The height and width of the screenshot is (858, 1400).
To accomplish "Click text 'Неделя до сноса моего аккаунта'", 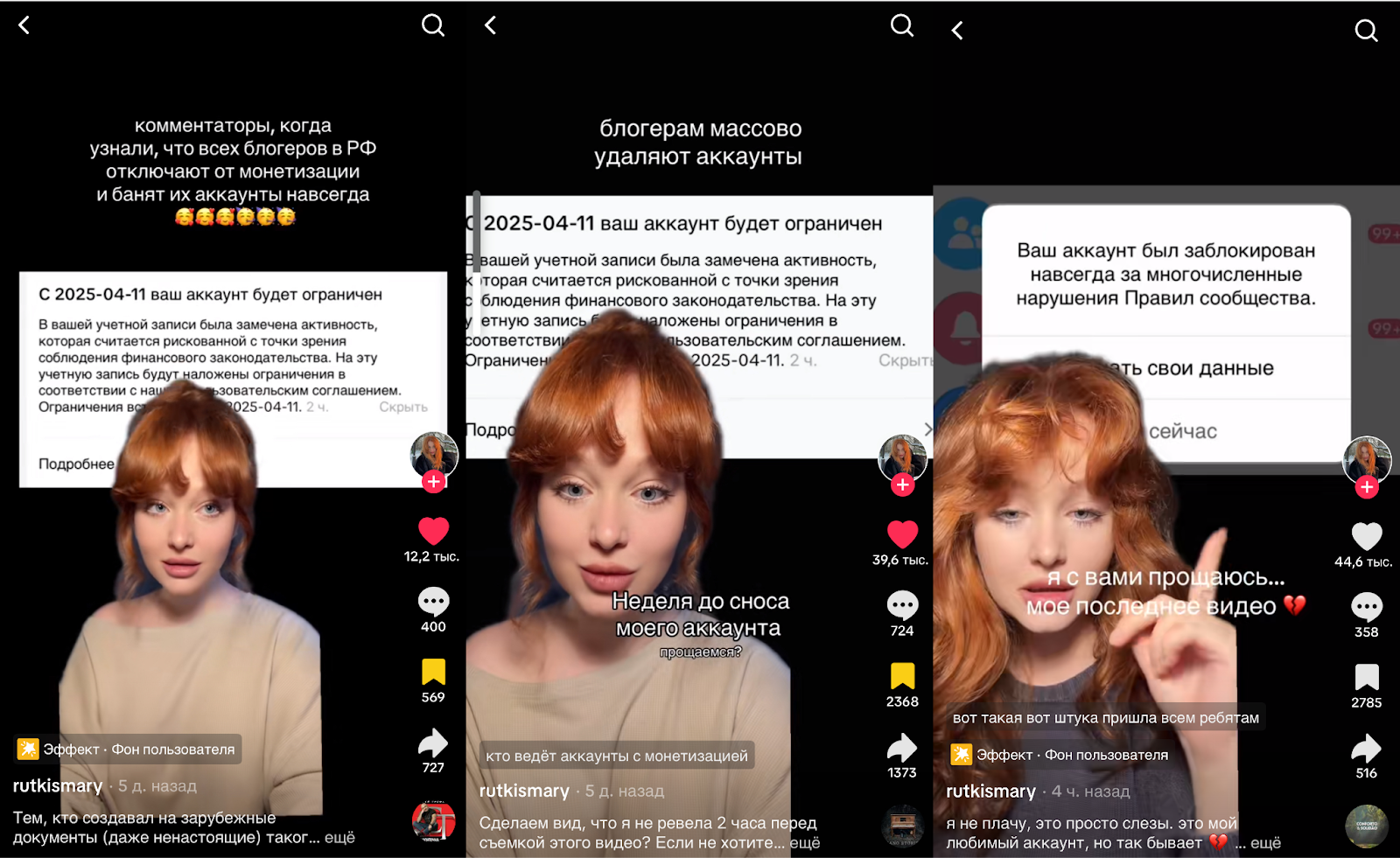I will click(700, 614).
